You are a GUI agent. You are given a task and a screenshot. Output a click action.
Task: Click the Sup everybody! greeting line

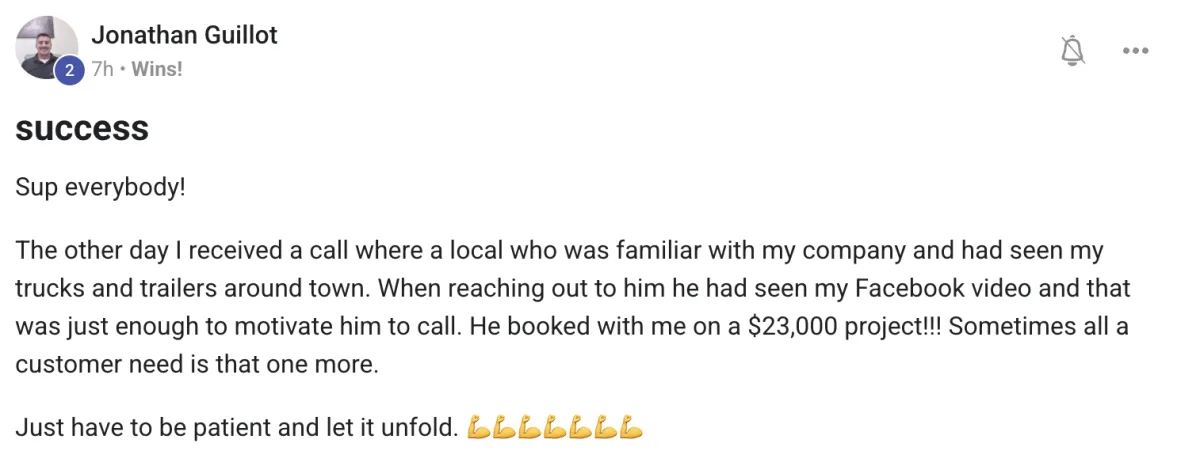(x=101, y=188)
